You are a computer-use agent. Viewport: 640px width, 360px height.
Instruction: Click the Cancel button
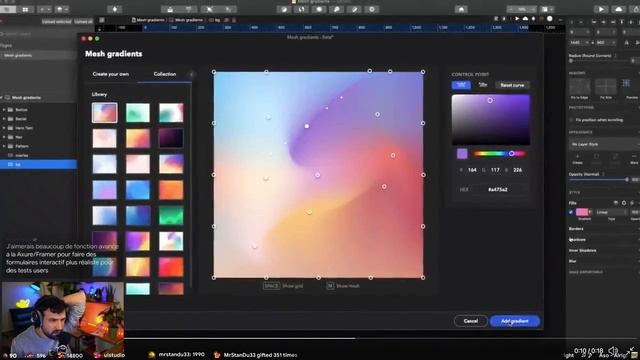click(x=471, y=321)
